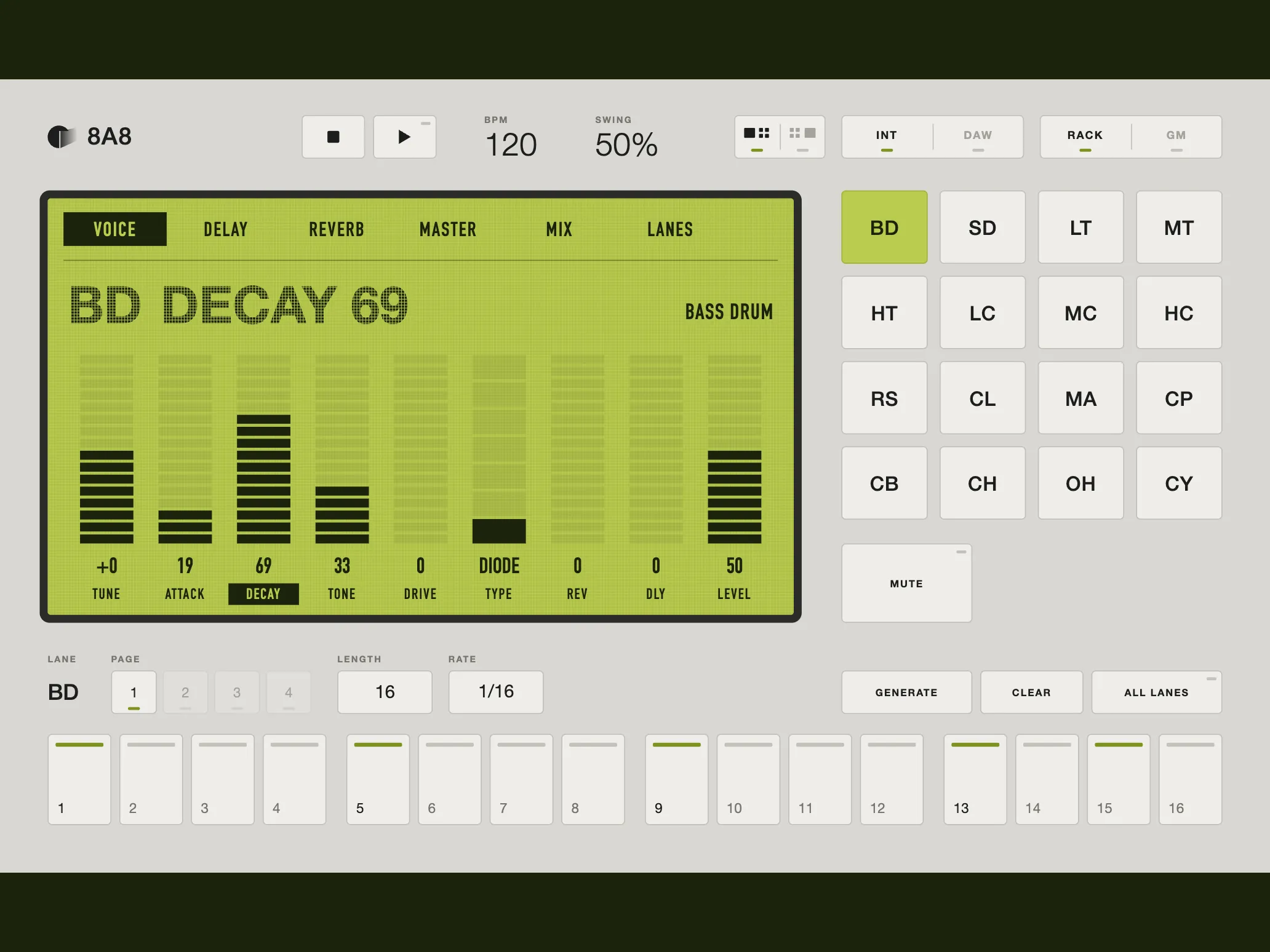
Task: Open the MIX tab
Action: [x=559, y=229]
